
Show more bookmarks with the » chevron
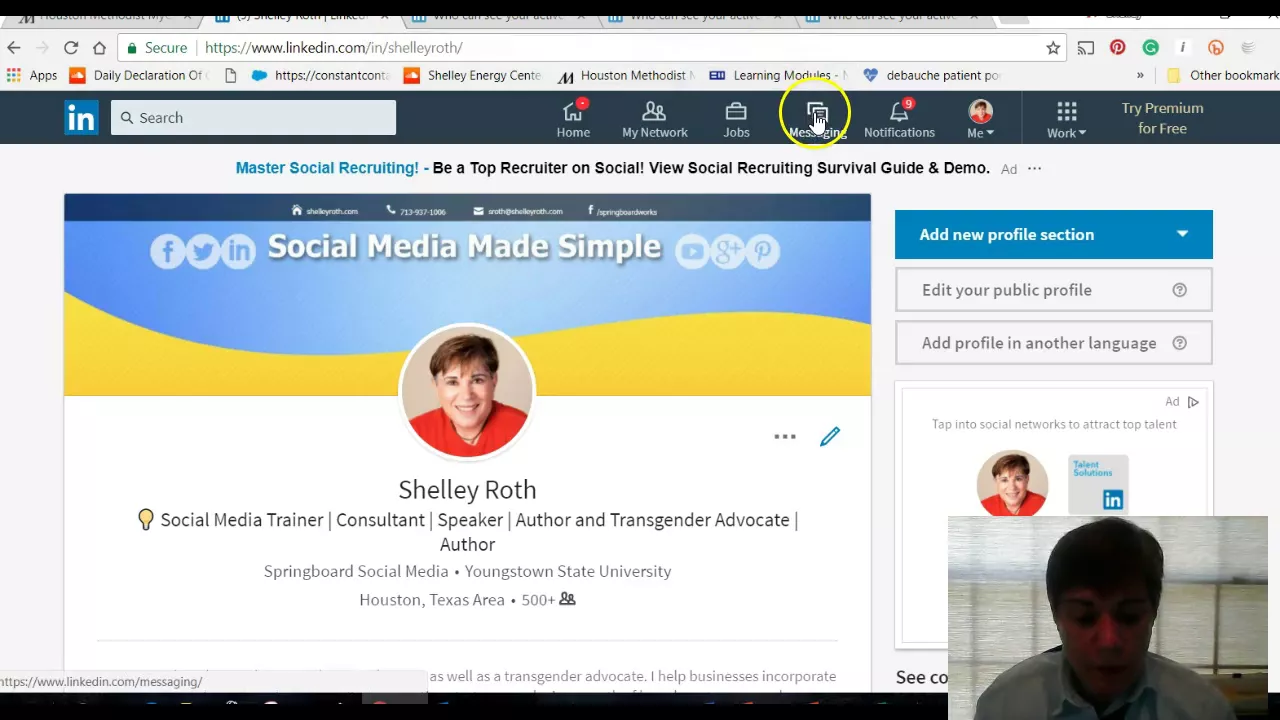coord(1140,75)
